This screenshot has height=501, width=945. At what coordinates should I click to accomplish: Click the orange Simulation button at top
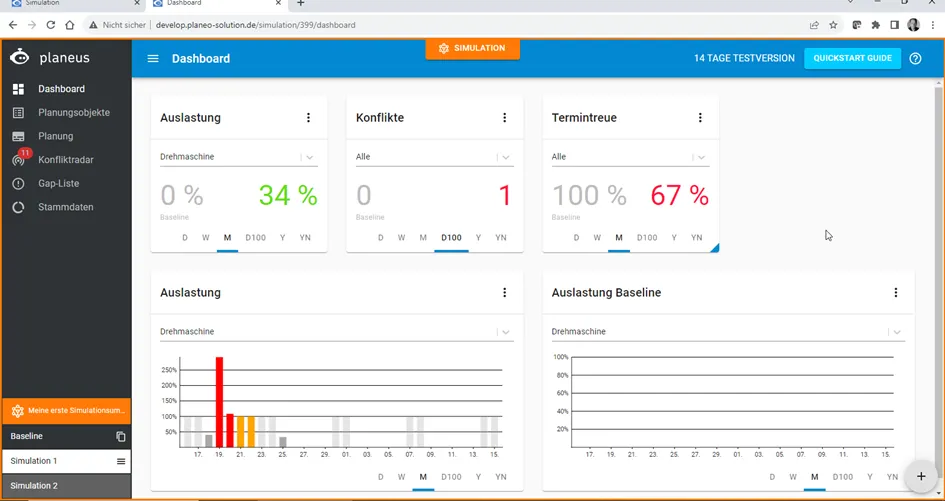(x=472, y=48)
